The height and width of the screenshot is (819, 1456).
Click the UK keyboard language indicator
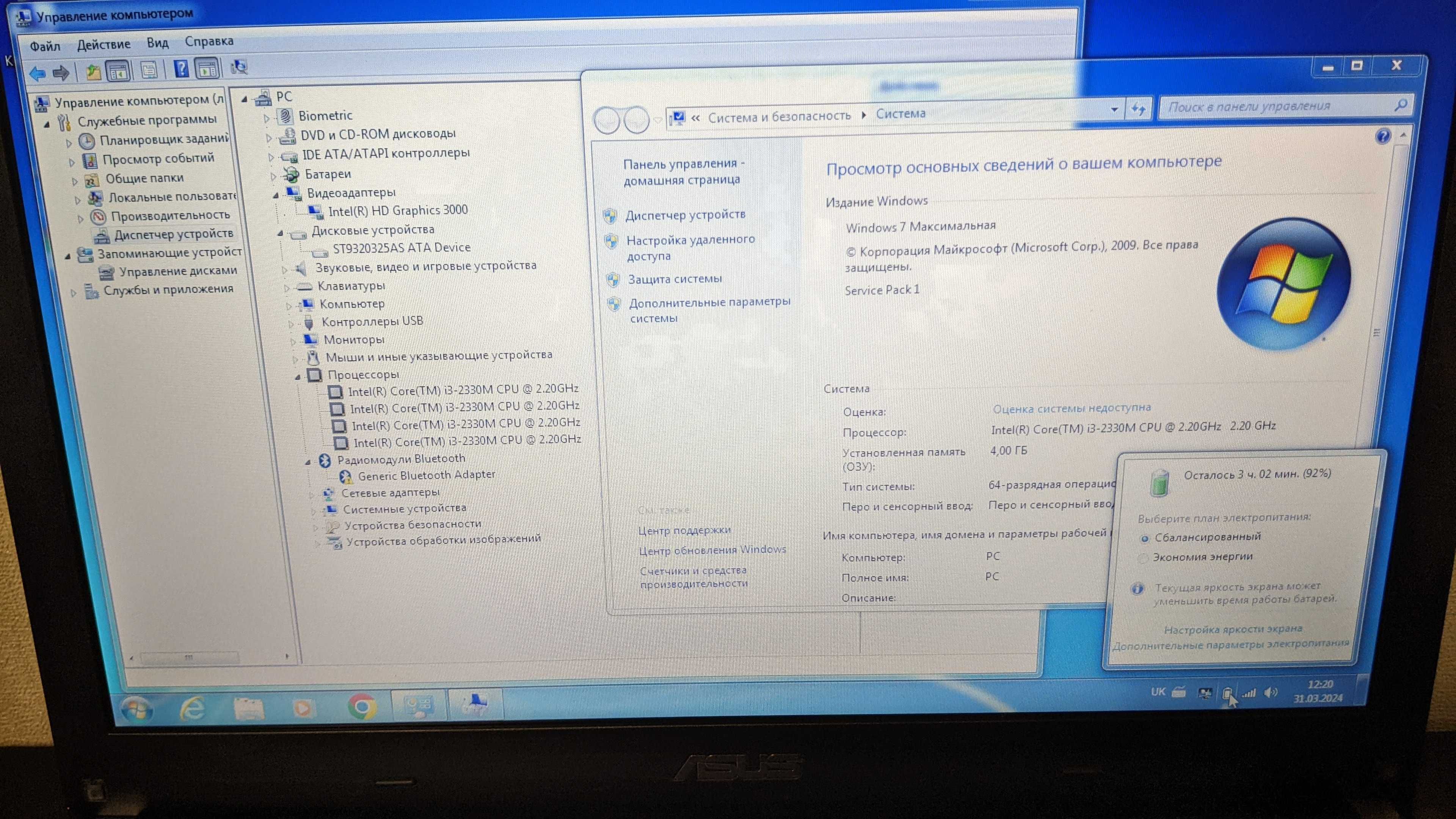coord(1158,691)
